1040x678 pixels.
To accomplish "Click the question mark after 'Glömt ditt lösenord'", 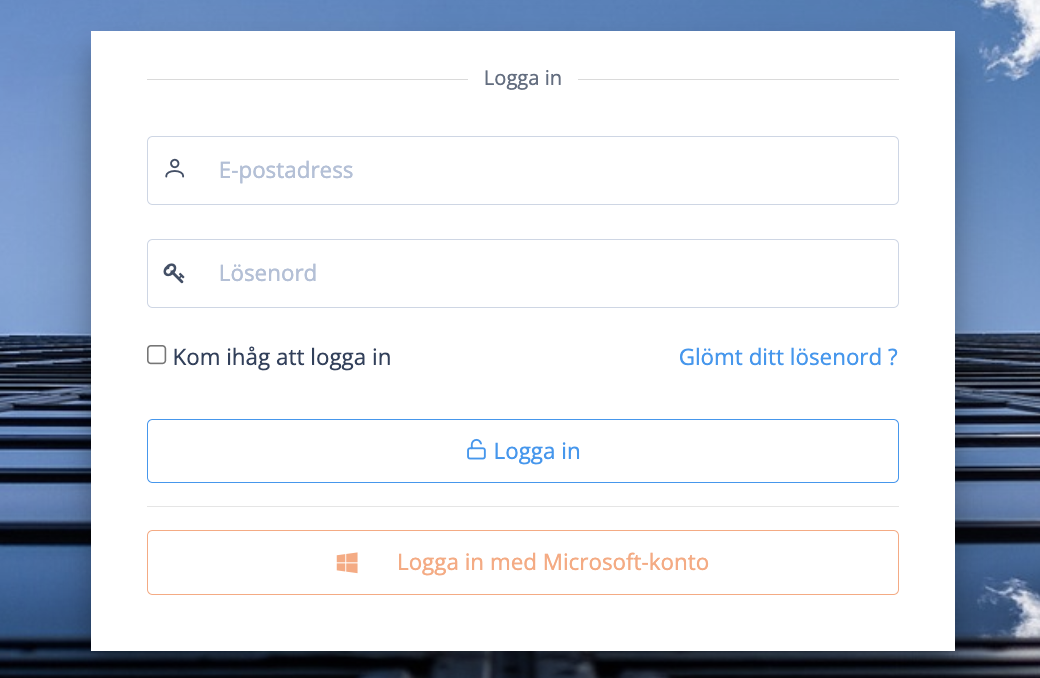I will pyautogui.click(x=892, y=357).
